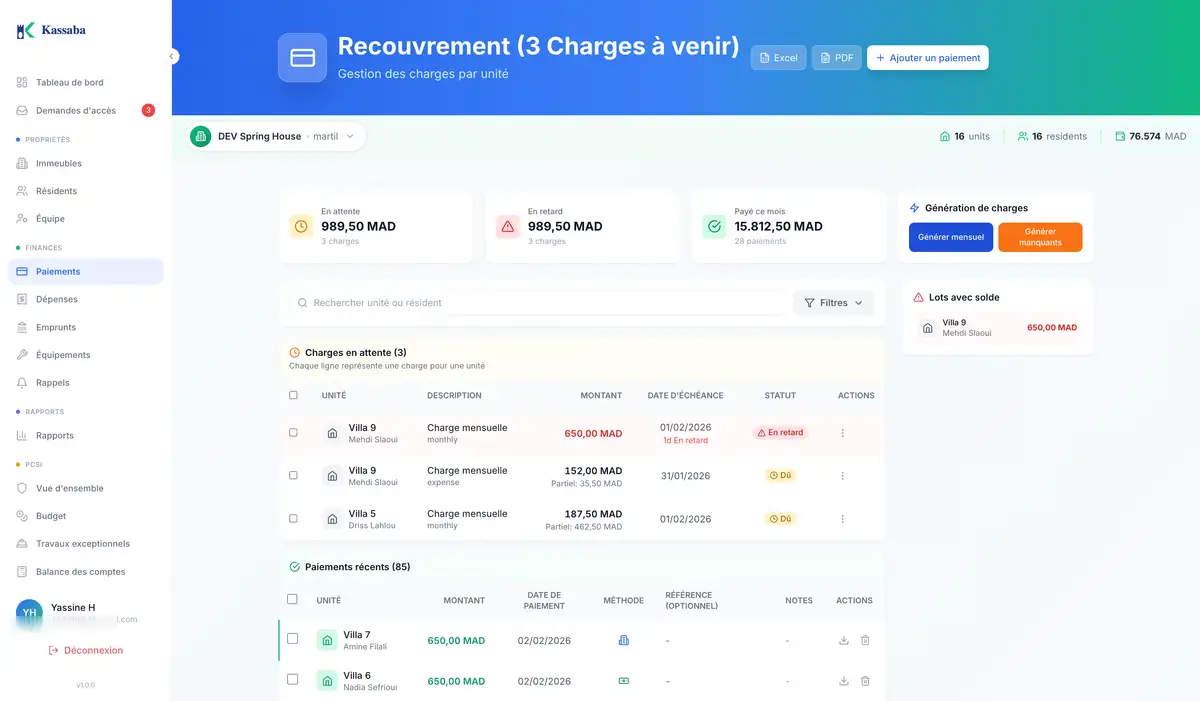The height and width of the screenshot is (701, 1200).
Task: Click Générer mensuel button
Action: coord(951,237)
